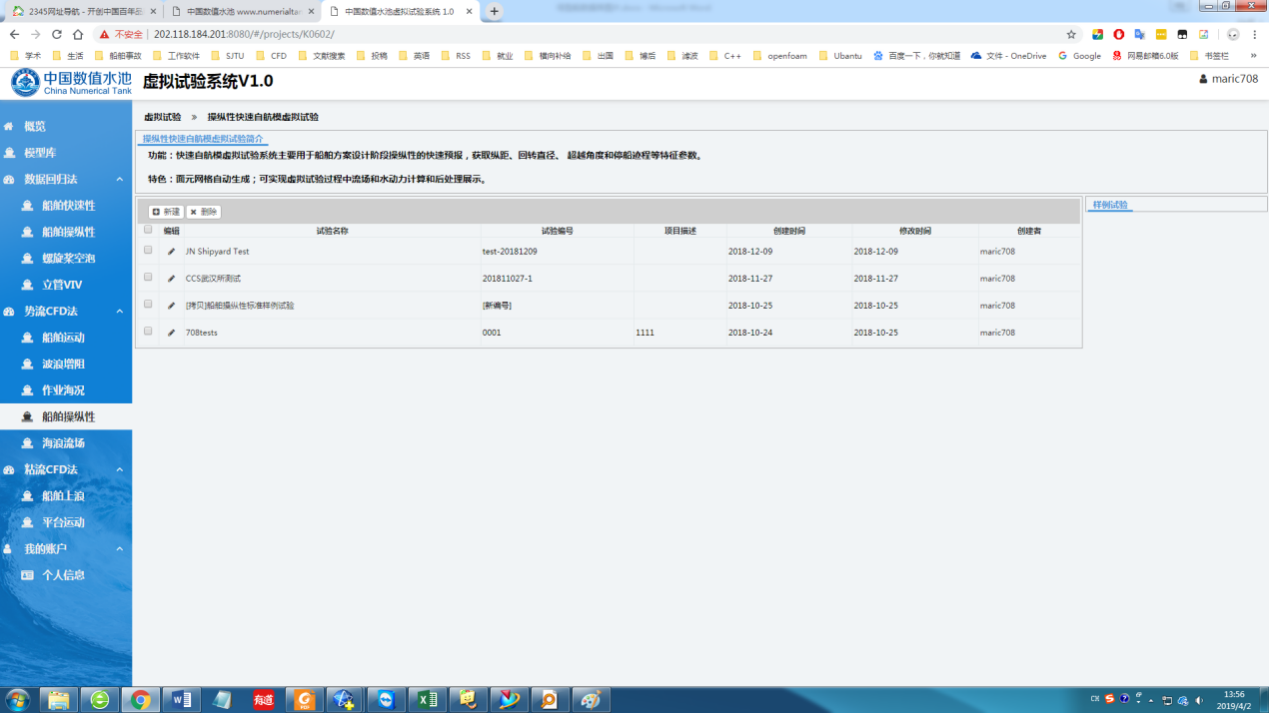
Task: Open 螺旋桨空泡 in the sidebar menu
Action: 68,258
